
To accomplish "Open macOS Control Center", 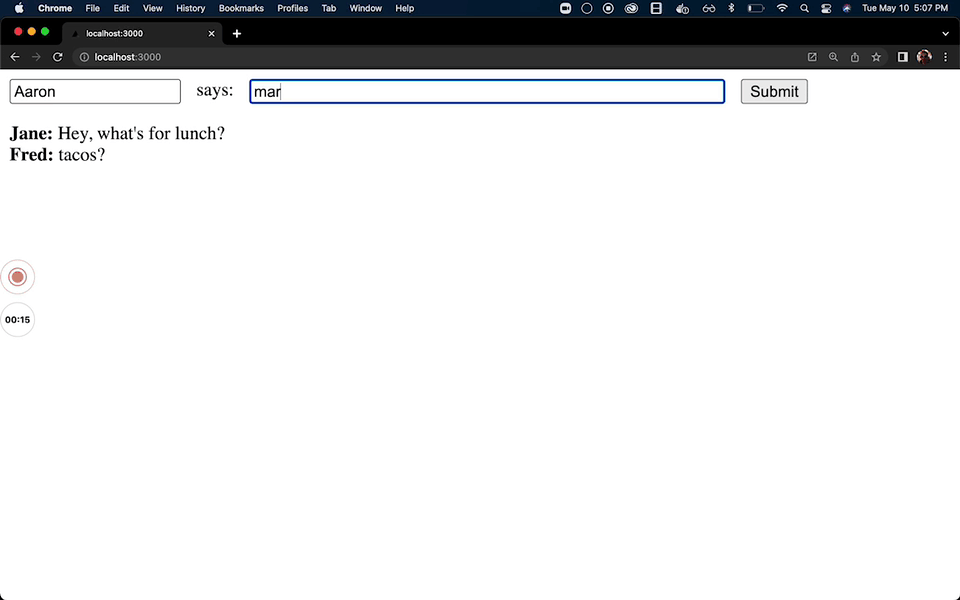I will click(x=826, y=8).
